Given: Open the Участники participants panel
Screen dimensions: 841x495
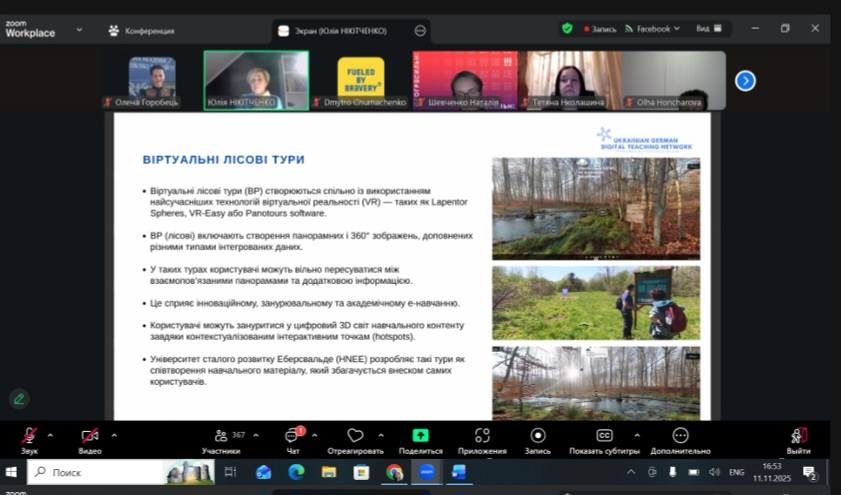Looking at the screenshot, I should point(221,436).
